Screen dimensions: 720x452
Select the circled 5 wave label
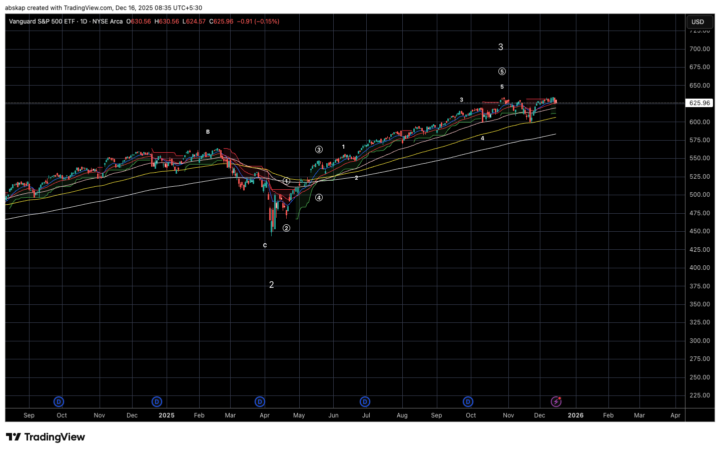click(502, 71)
